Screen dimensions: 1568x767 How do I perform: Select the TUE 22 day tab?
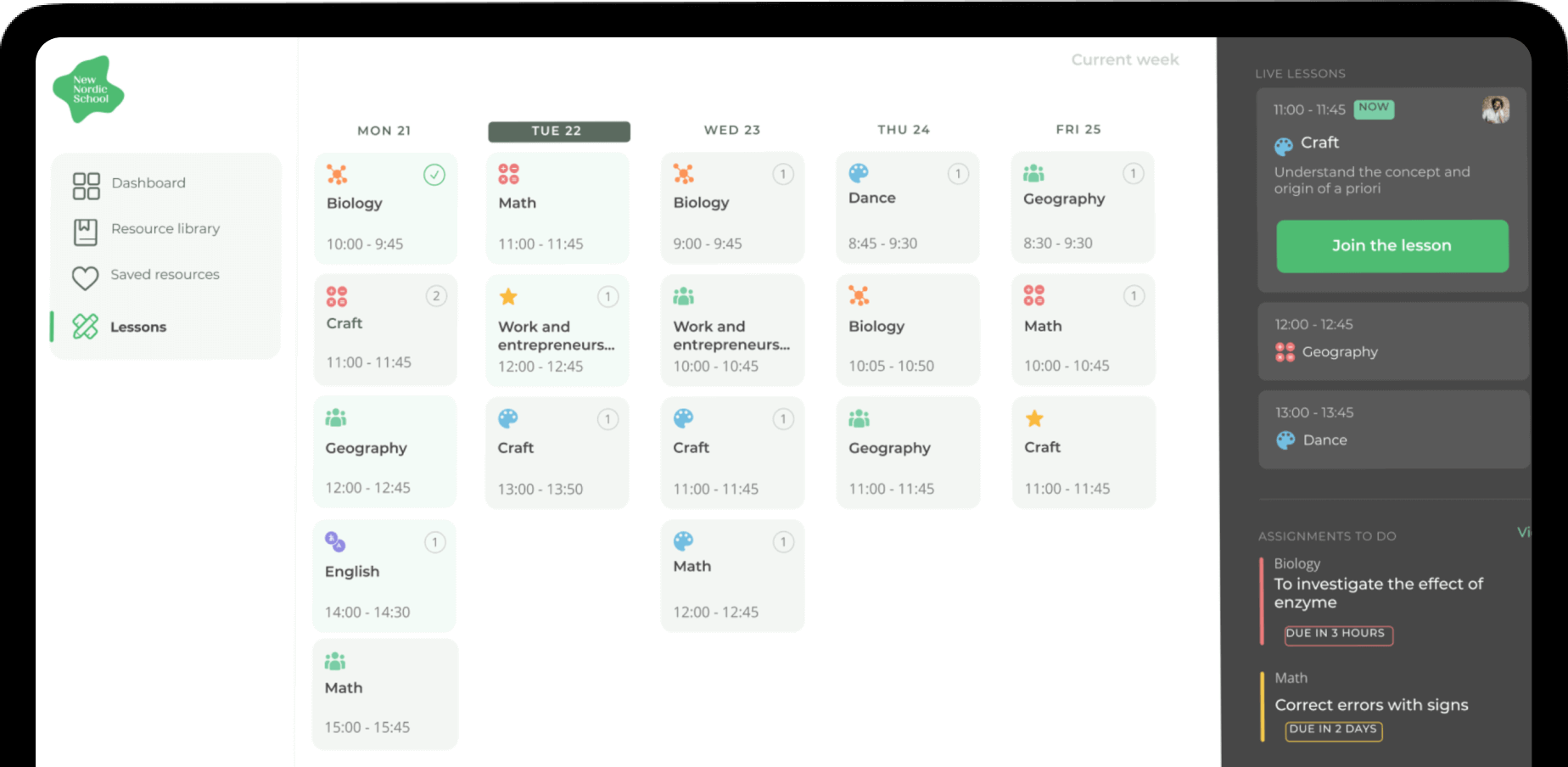pyautogui.click(x=558, y=131)
